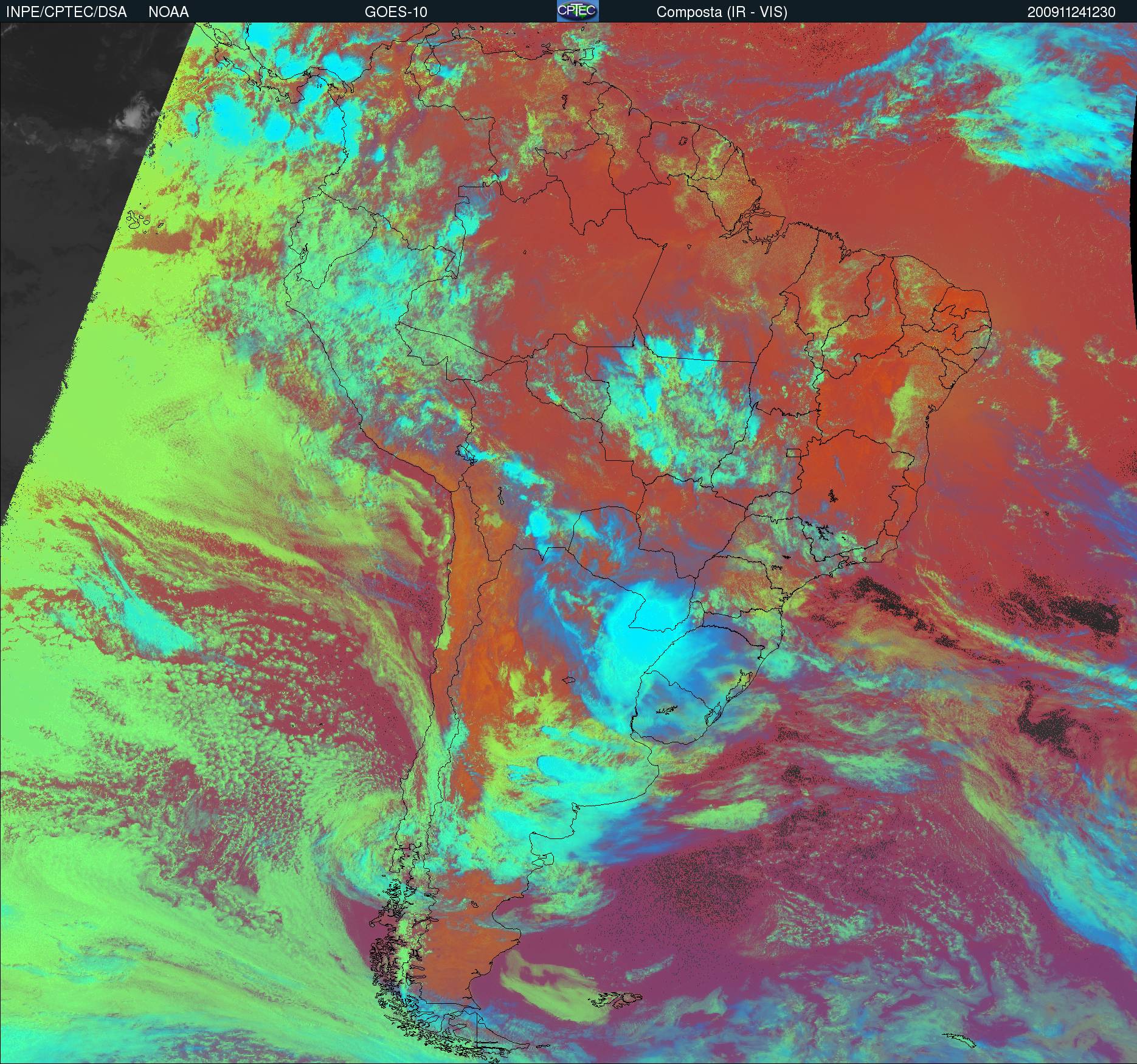Screen dimensions: 1137x1064
Task: Click the GOES-10 satellite label
Action: pyautogui.click(x=396, y=12)
